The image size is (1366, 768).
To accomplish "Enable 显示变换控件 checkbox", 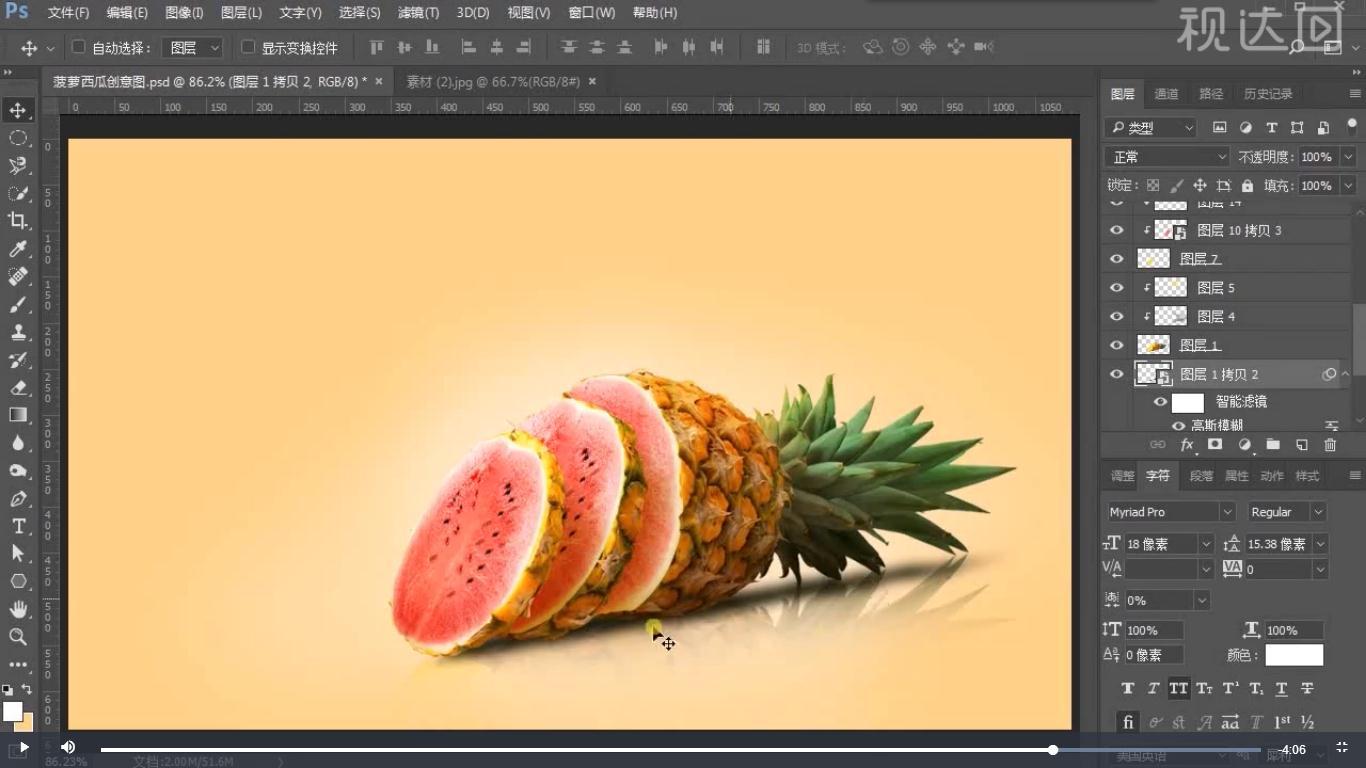I will (248, 47).
